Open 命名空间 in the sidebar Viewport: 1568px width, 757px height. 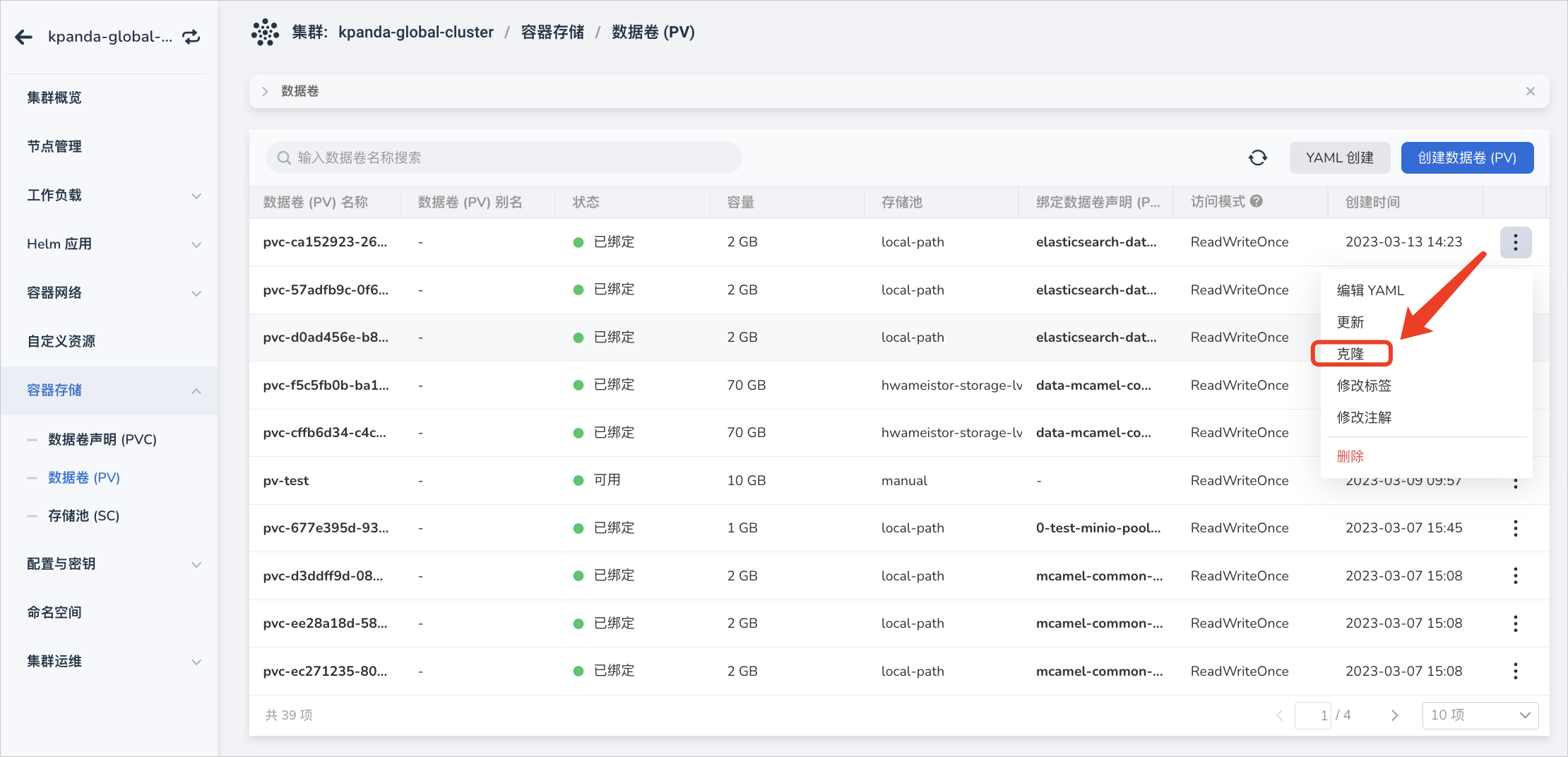coord(54,612)
